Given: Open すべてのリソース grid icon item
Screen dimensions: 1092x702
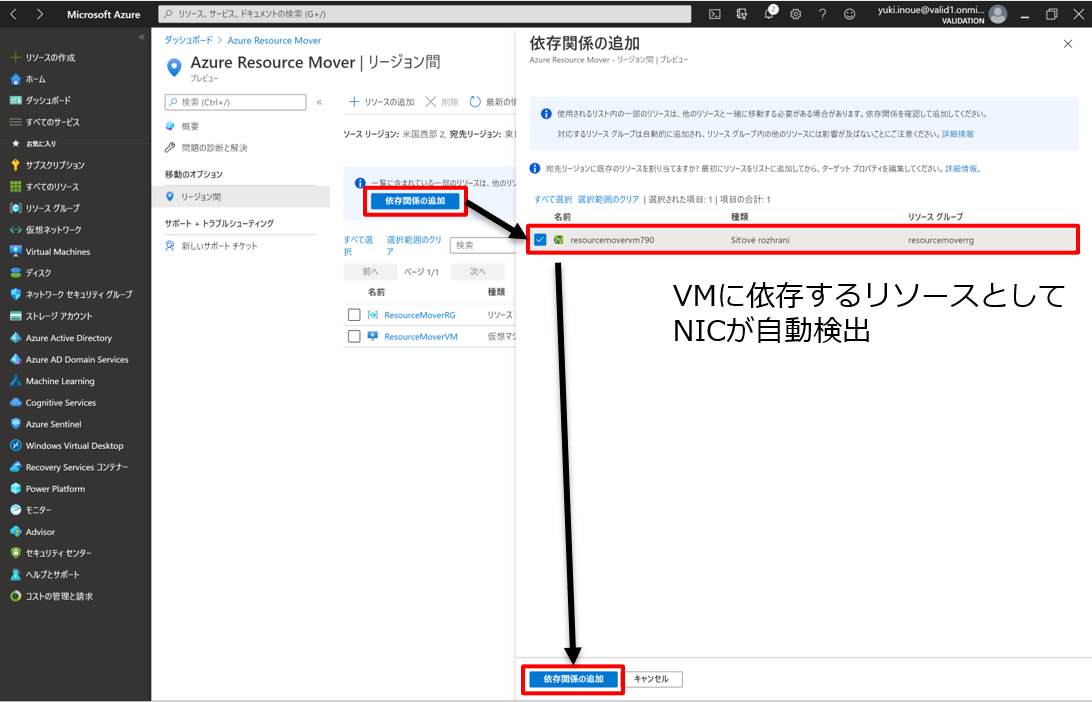Looking at the screenshot, I should coord(45,187).
